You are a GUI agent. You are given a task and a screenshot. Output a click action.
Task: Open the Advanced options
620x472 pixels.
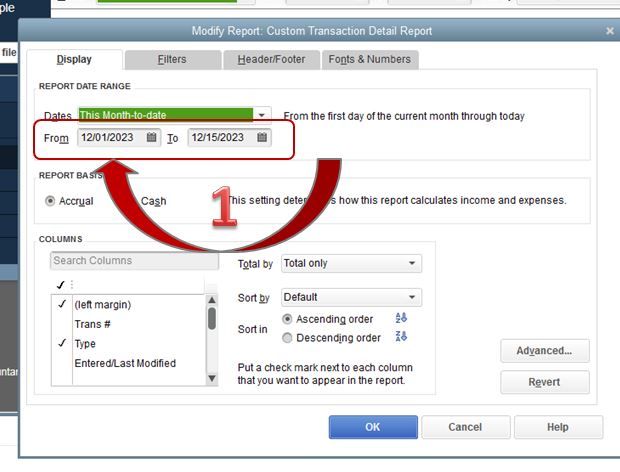(x=544, y=351)
